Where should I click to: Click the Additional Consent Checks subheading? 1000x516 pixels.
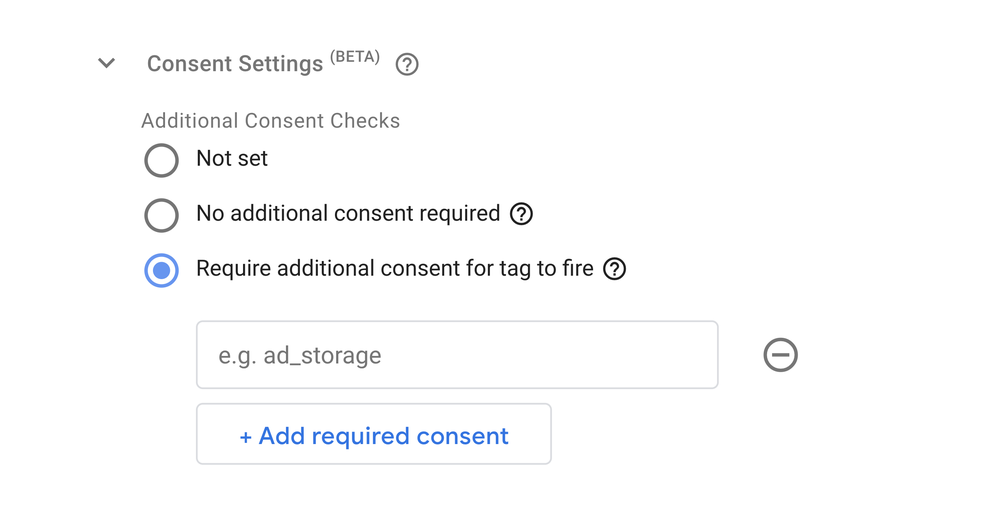tap(270, 121)
